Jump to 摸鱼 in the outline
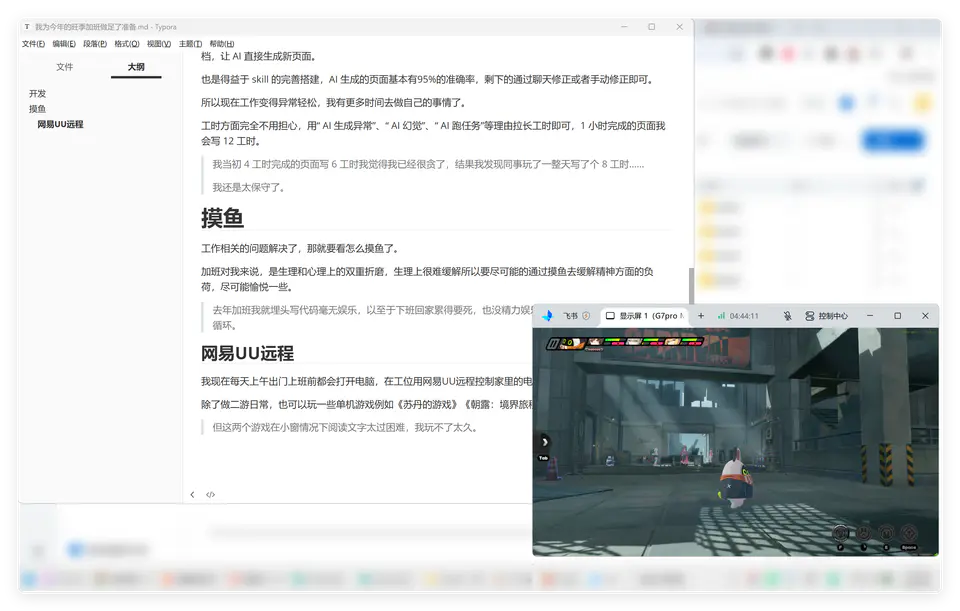The height and width of the screenshot is (611, 960). pos(37,109)
